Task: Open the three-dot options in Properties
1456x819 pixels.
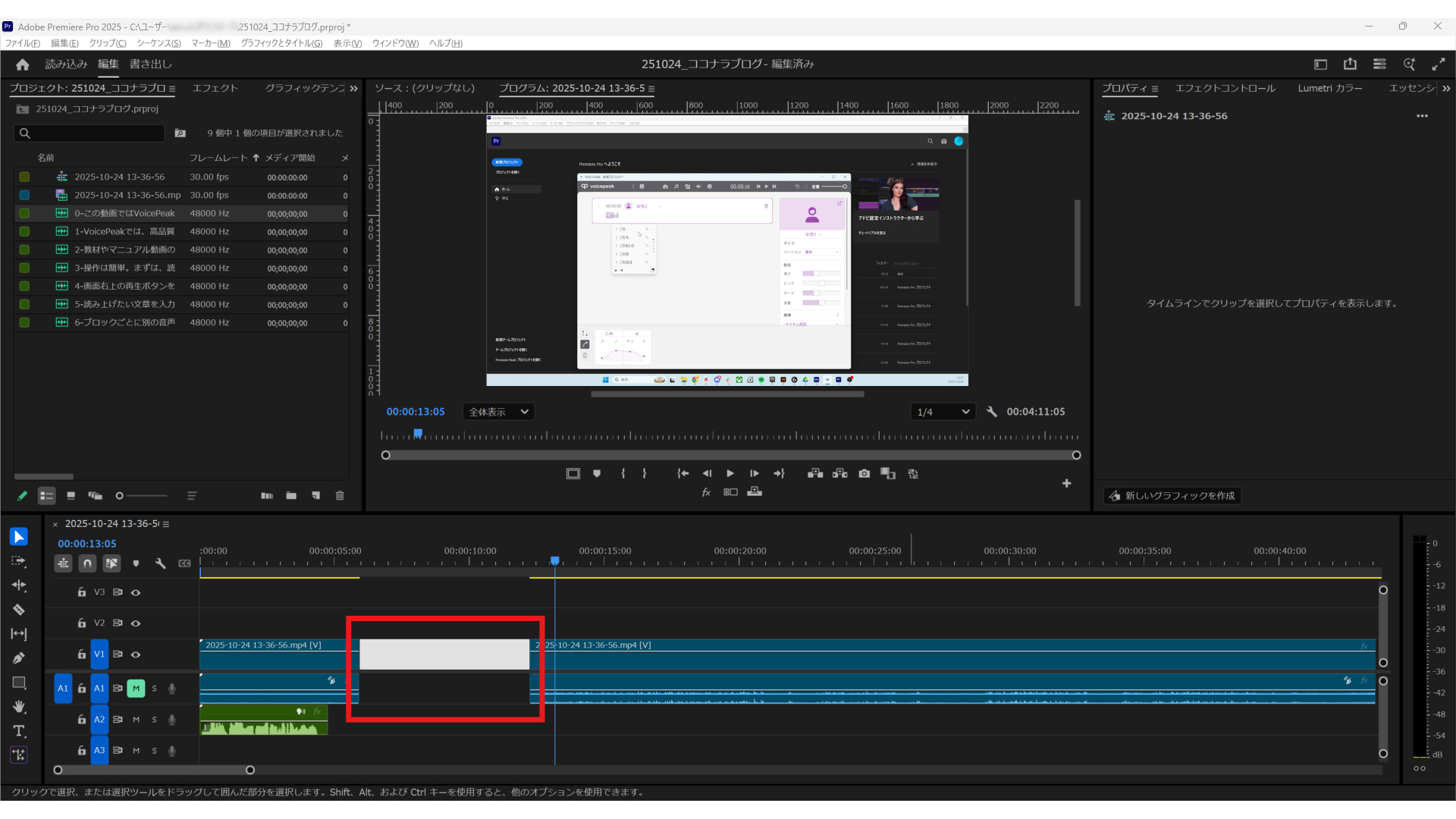Action: (x=1422, y=116)
